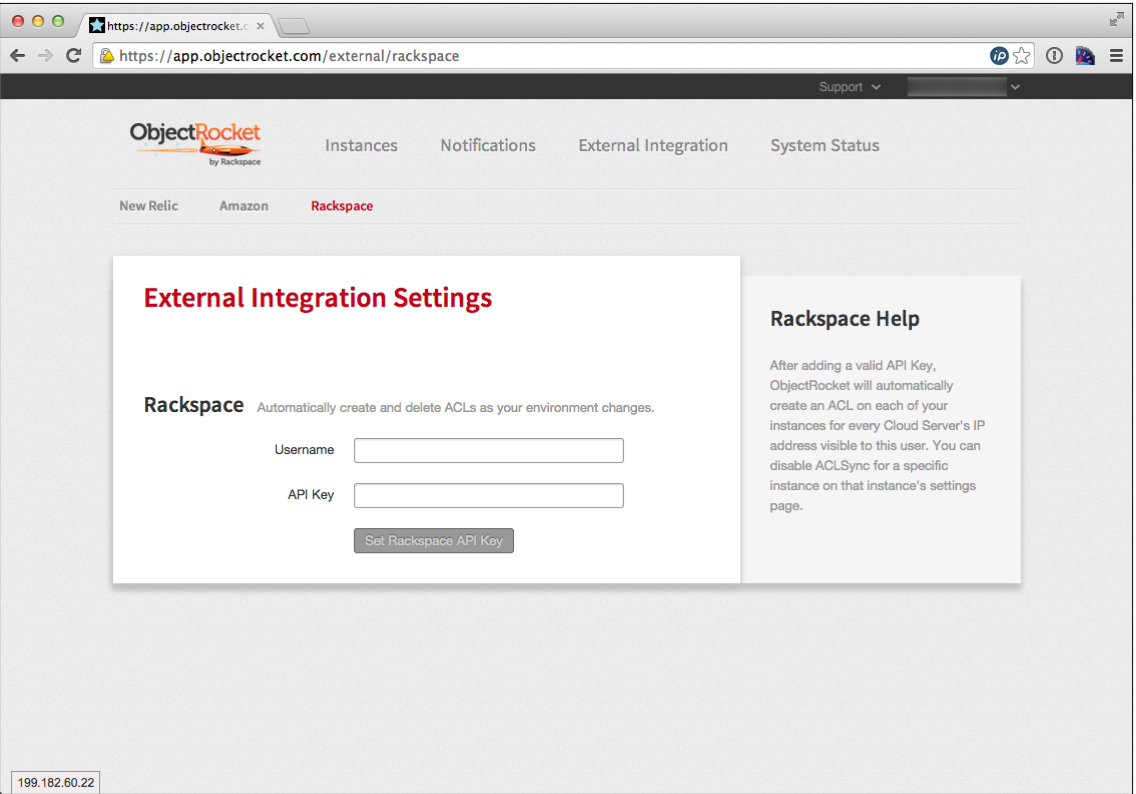Click the blue-red extension icon in toolbar
The height and width of the screenshot is (794, 1136).
point(1085,56)
